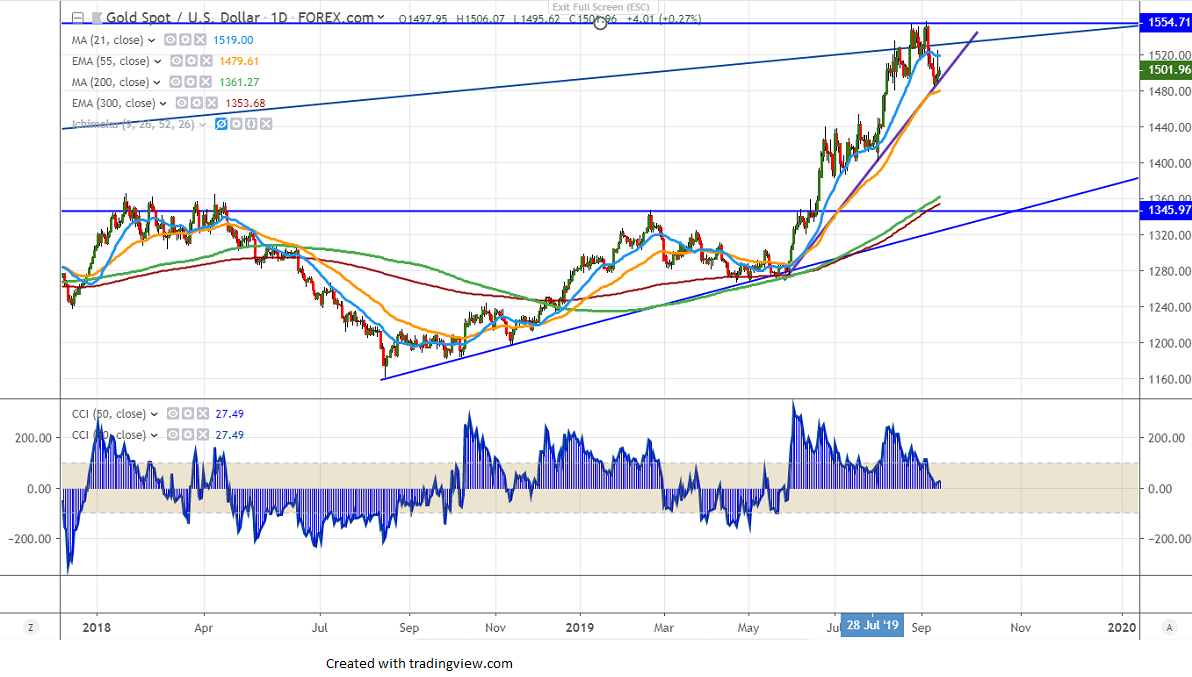Open EMA (300, close) settings gear
This screenshot has height=677, width=1192.
pyautogui.click(x=196, y=103)
